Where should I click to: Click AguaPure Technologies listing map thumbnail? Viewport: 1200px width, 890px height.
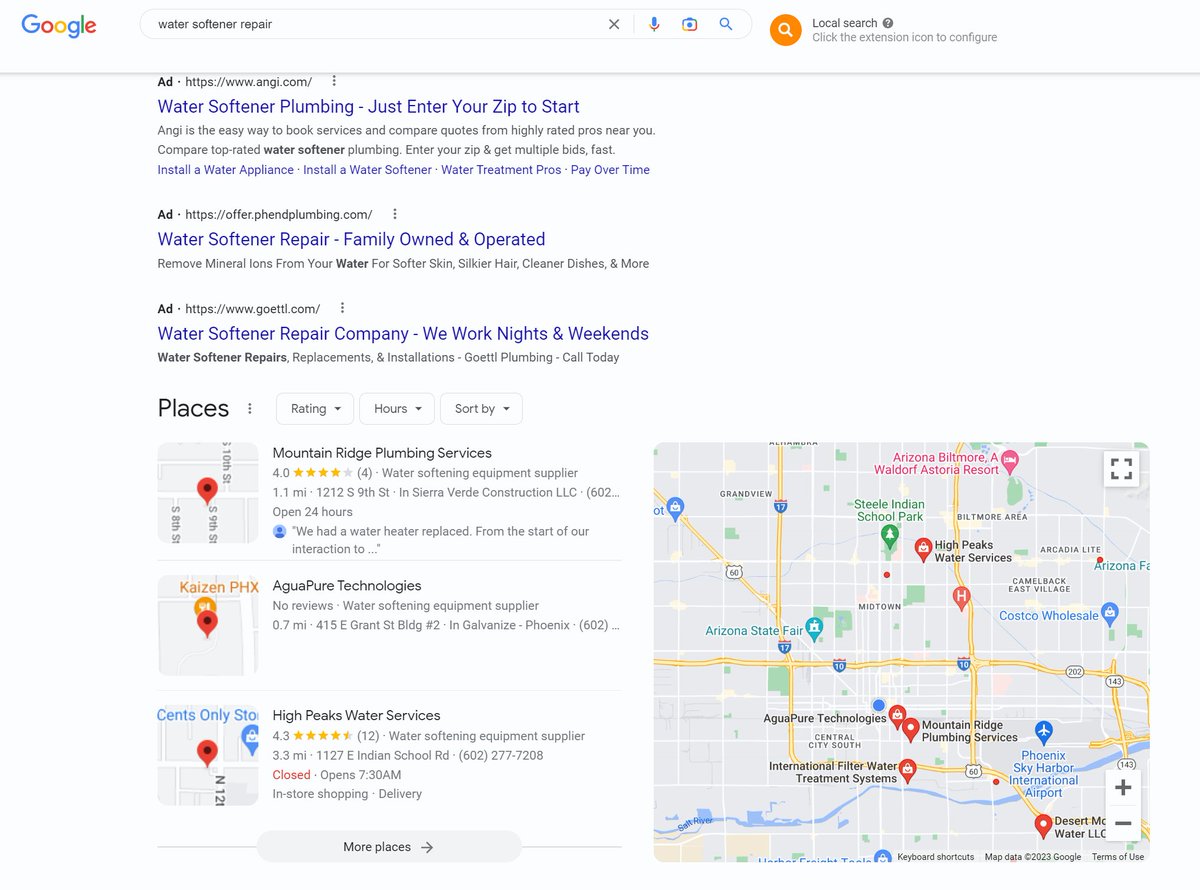208,625
